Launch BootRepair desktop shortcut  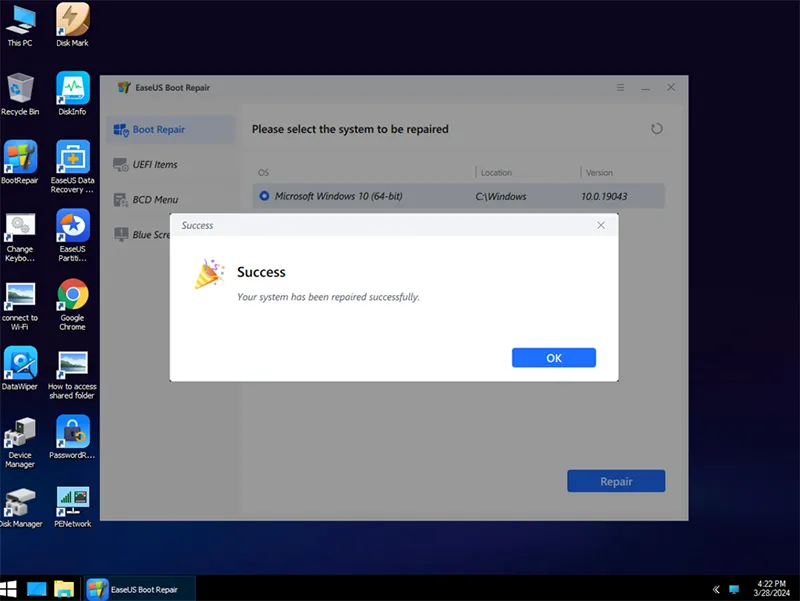[x=20, y=163]
